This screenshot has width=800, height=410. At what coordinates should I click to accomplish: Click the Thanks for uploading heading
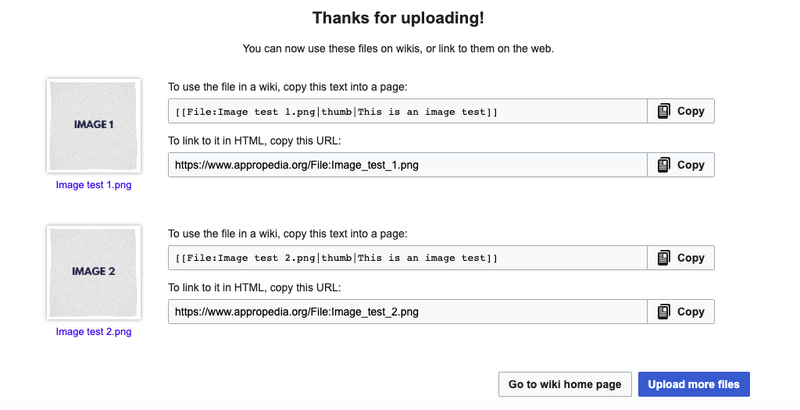point(398,18)
